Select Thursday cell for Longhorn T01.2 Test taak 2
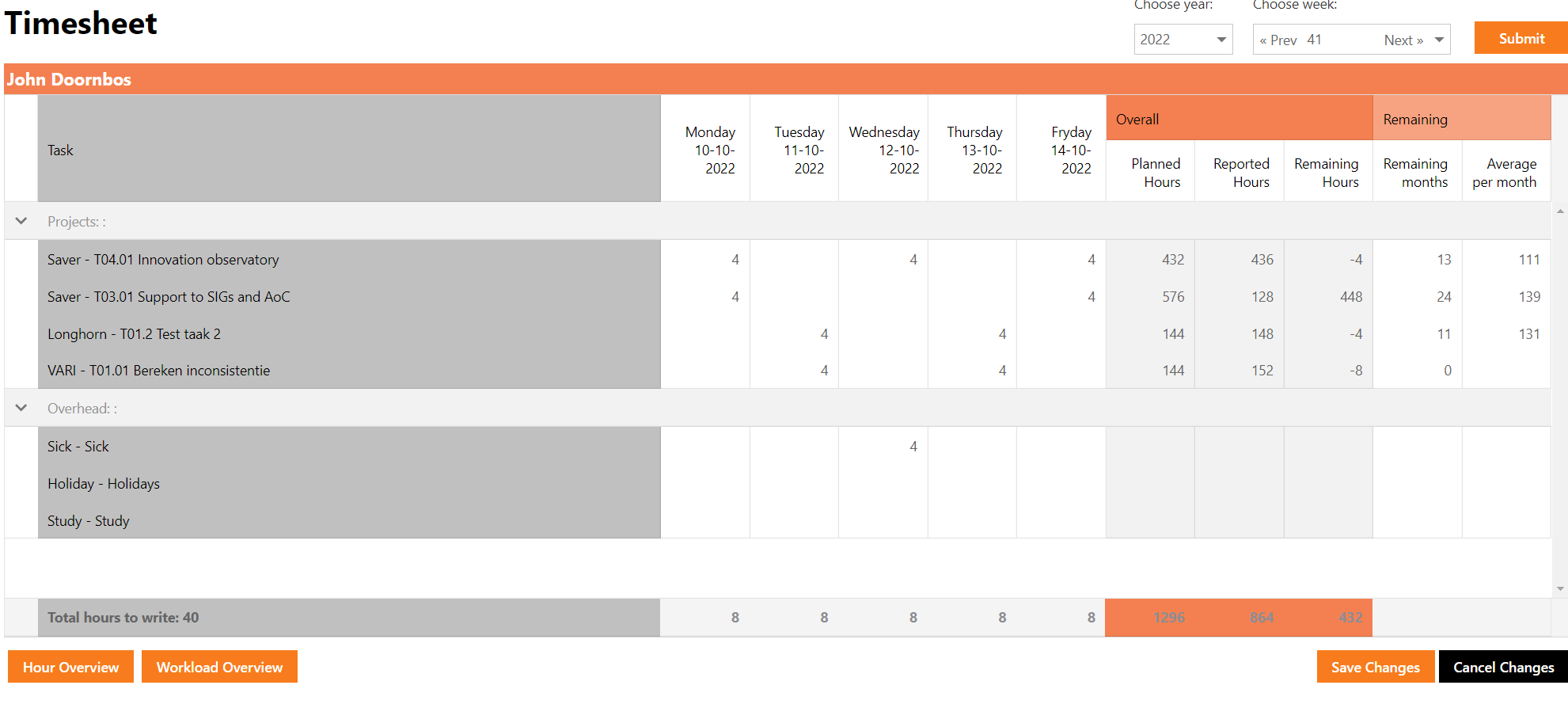This screenshot has width=1568, height=708. pos(972,333)
